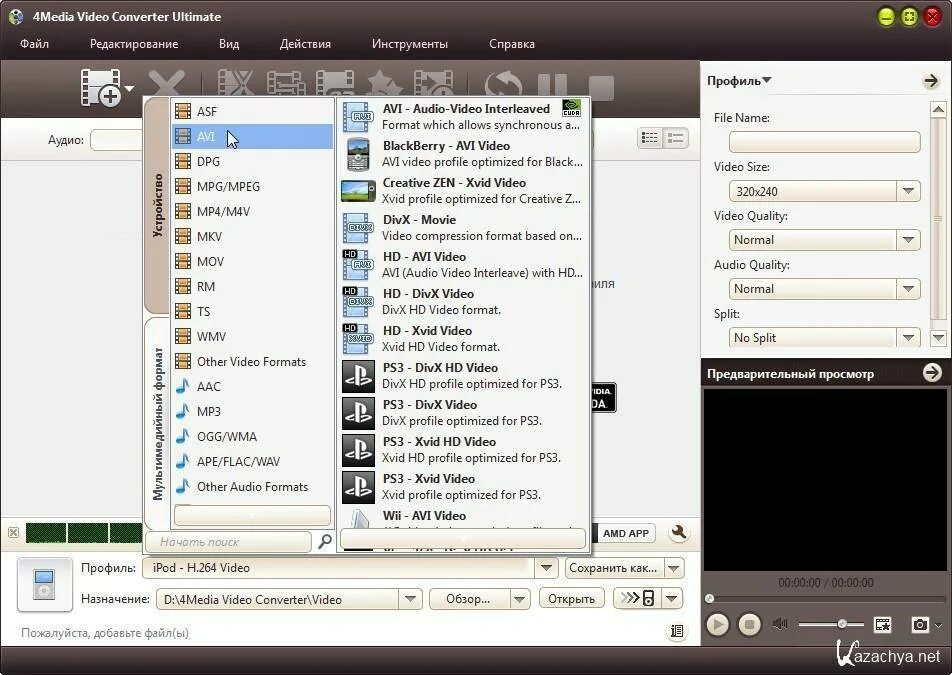Adjust the preview volume slider

pyautogui.click(x=831, y=624)
